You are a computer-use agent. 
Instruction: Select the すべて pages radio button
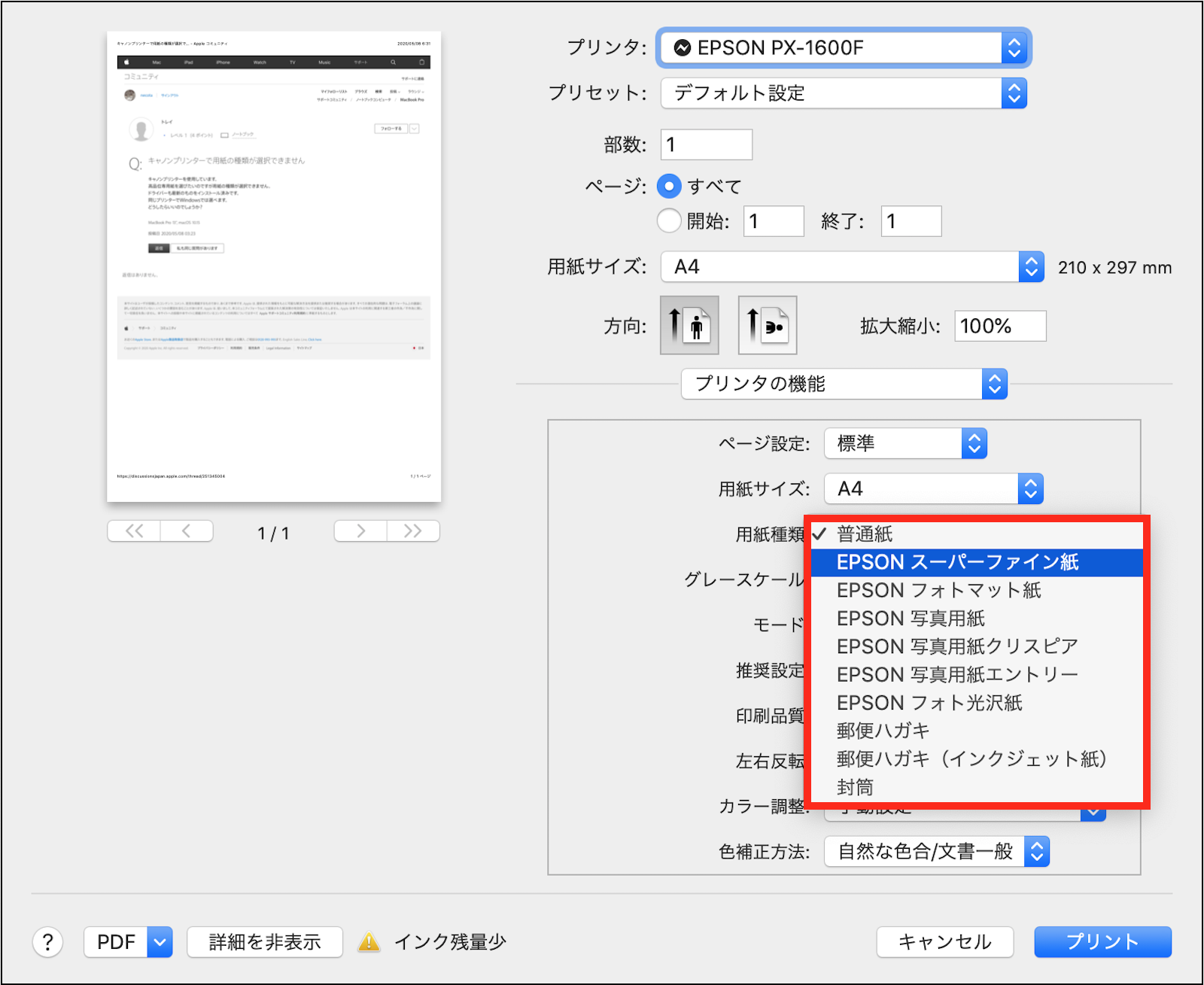tap(669, 186)
